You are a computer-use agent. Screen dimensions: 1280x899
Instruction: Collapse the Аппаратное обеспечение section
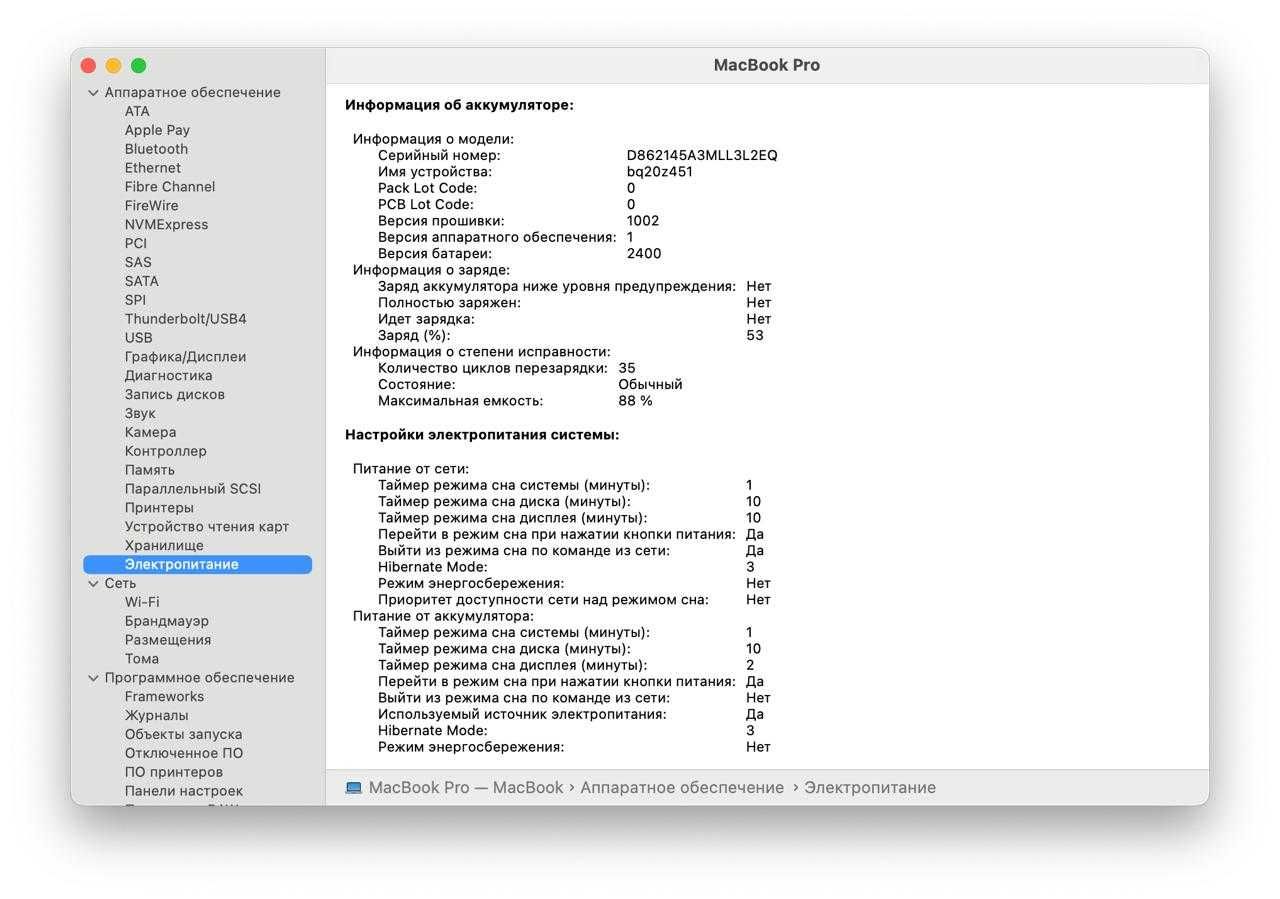[93, 92]
